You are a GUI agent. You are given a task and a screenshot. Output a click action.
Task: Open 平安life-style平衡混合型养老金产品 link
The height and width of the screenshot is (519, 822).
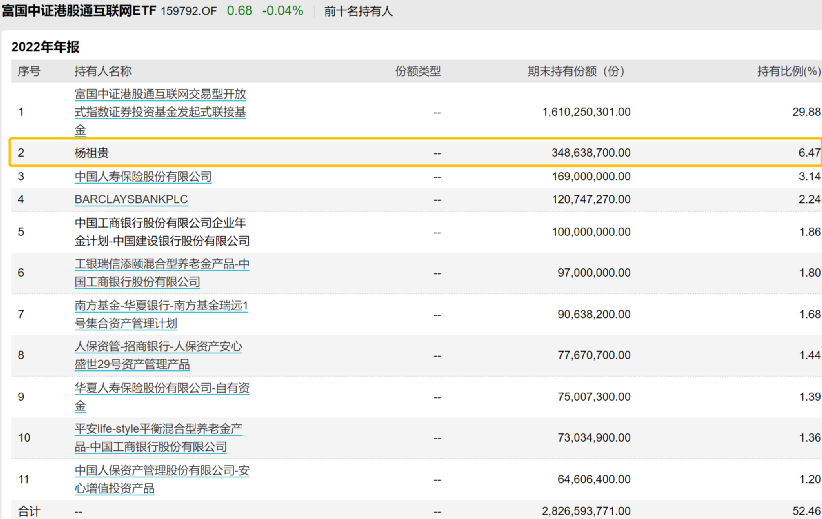pyautogui.click(x=158, y=438)
